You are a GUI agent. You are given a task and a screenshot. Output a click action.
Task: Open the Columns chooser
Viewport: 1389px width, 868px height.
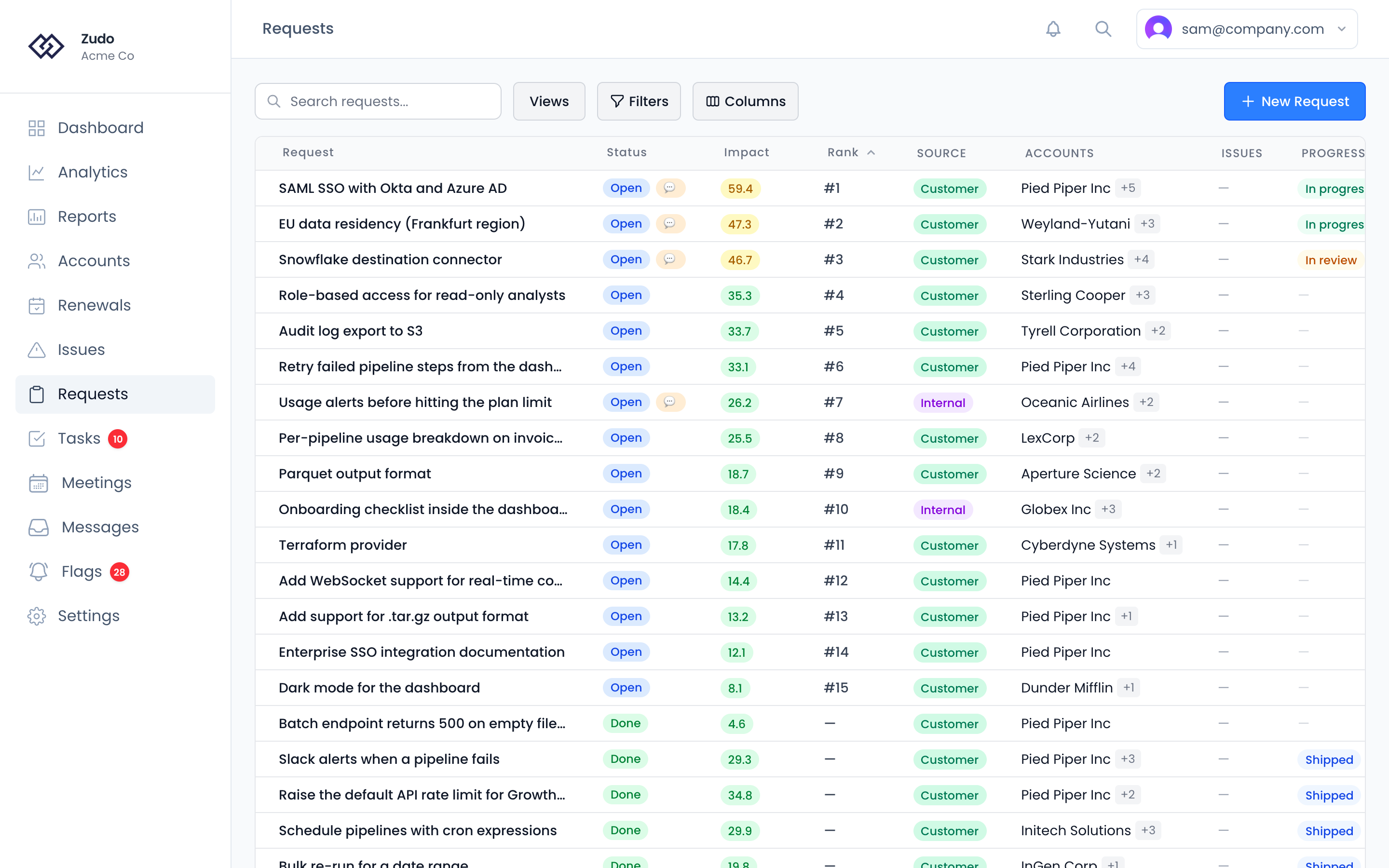click(745, 101)
